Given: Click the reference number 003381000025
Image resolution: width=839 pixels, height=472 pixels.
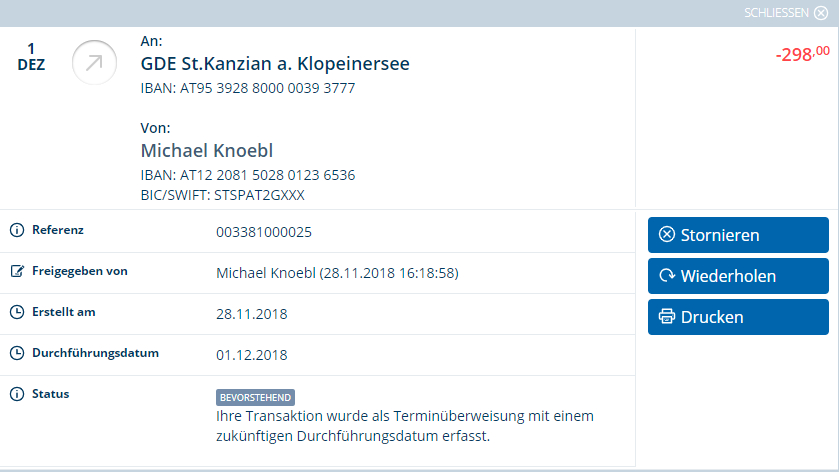Looking at the screenshot, I should 264,232.
